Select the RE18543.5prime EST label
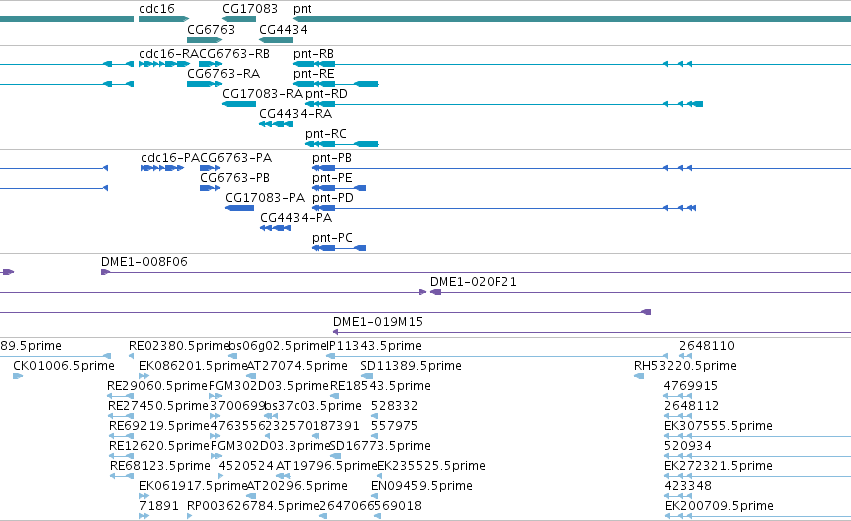This screenshot has width=851, height=521. (380, 386)
